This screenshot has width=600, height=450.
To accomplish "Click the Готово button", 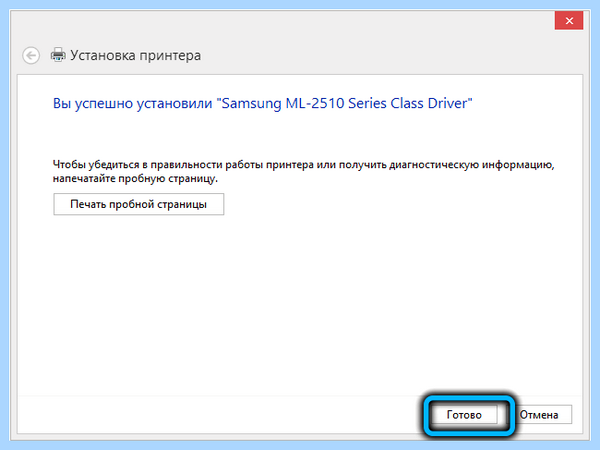I will click(464, 415).
